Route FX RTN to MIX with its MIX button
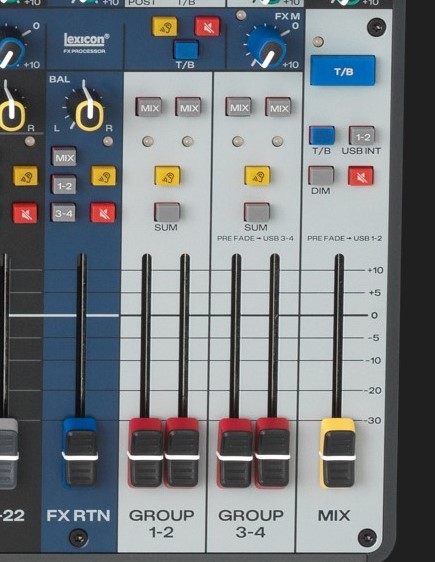The height and width of the screenshot is (562, 435). coord(64,156)
